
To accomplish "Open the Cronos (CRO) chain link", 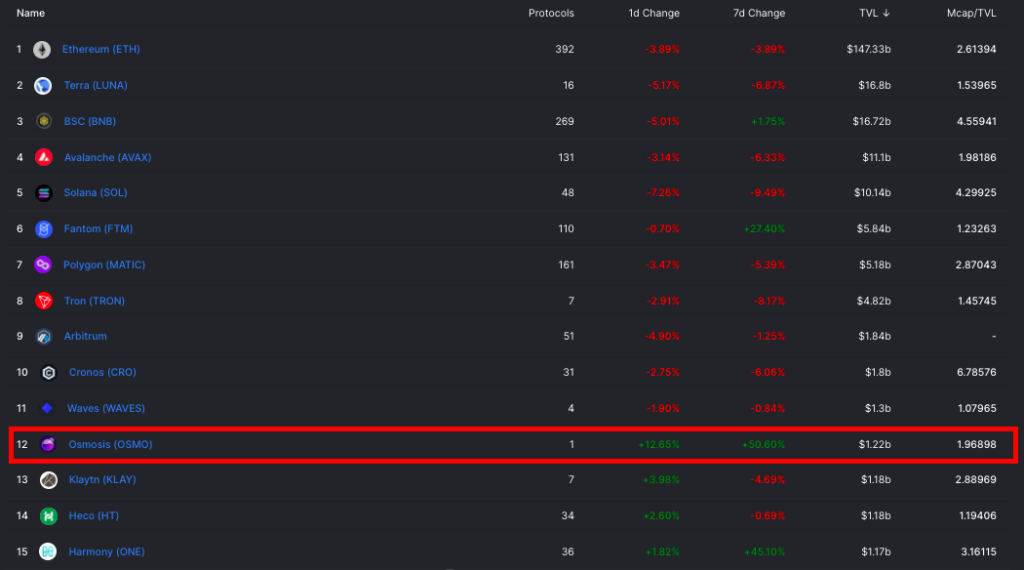I will pyautogui.click(x=103, y=372).
